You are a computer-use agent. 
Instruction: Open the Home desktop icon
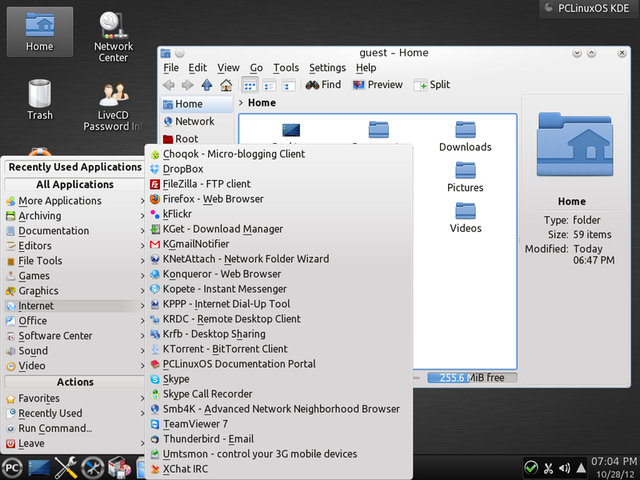(40, 32)
